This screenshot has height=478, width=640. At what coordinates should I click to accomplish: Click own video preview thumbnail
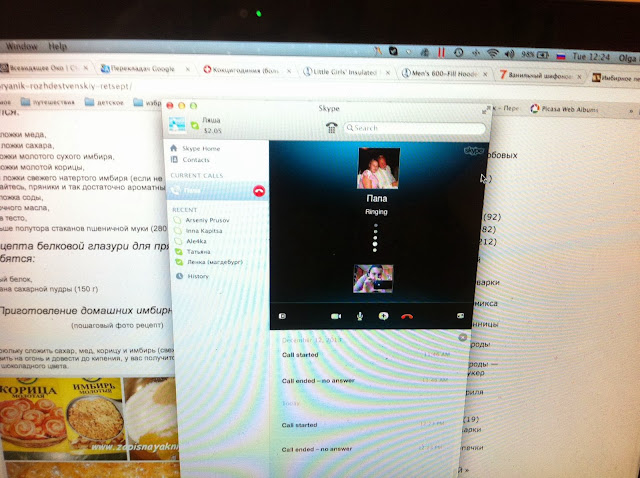tap(373, 279)
